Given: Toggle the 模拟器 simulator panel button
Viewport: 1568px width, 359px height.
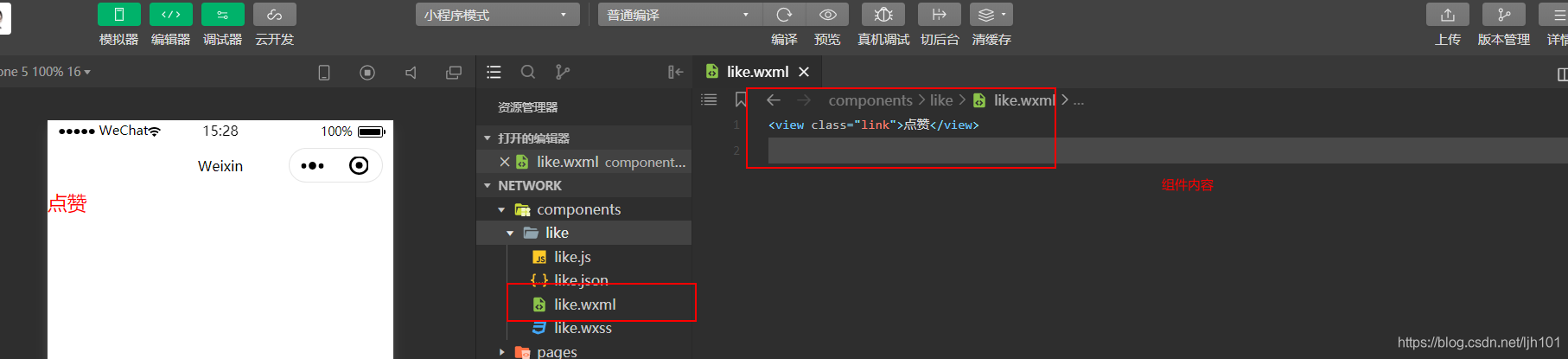Looking at the screenshot, I should pyautogui.click(x=119, y=15).
